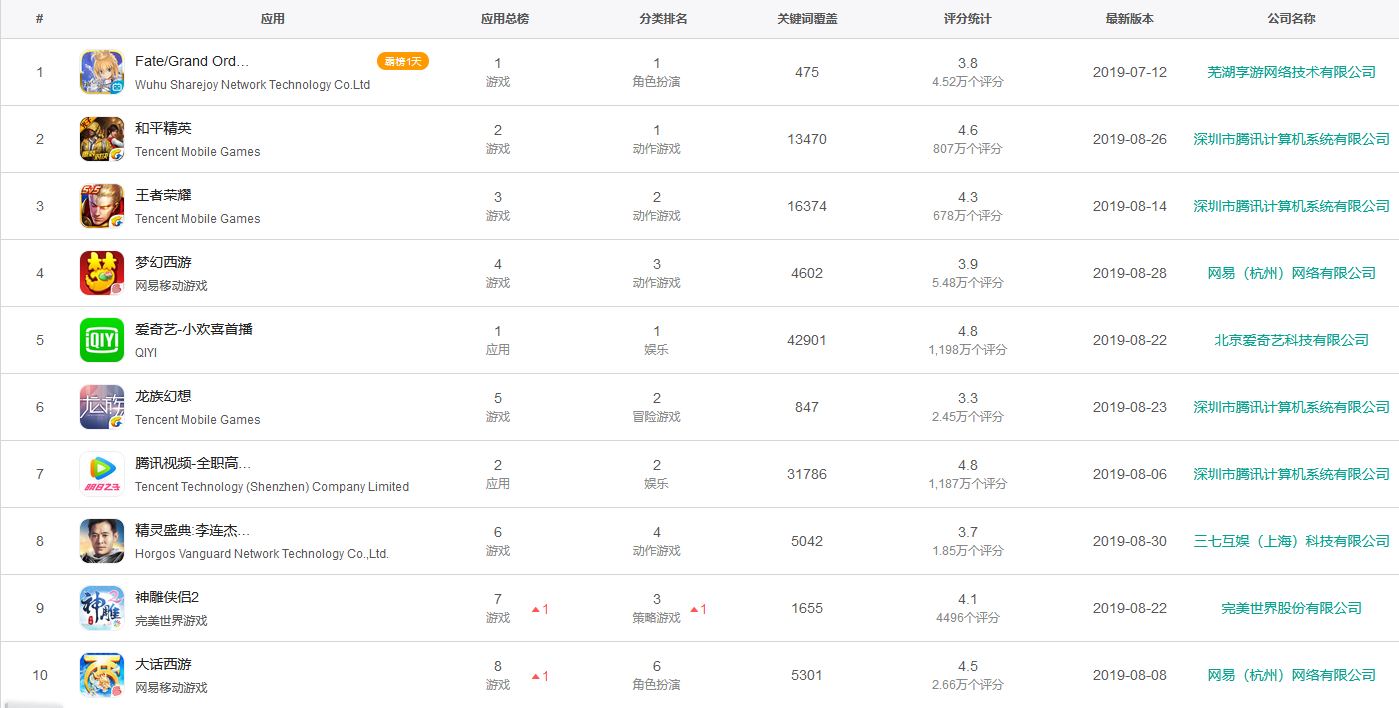Screen dimensions: 1399x708
Task: Open 深圳市腾讯计算机系统有限公司 link in 龙族幻想 row
Action: coord(1292,407)
